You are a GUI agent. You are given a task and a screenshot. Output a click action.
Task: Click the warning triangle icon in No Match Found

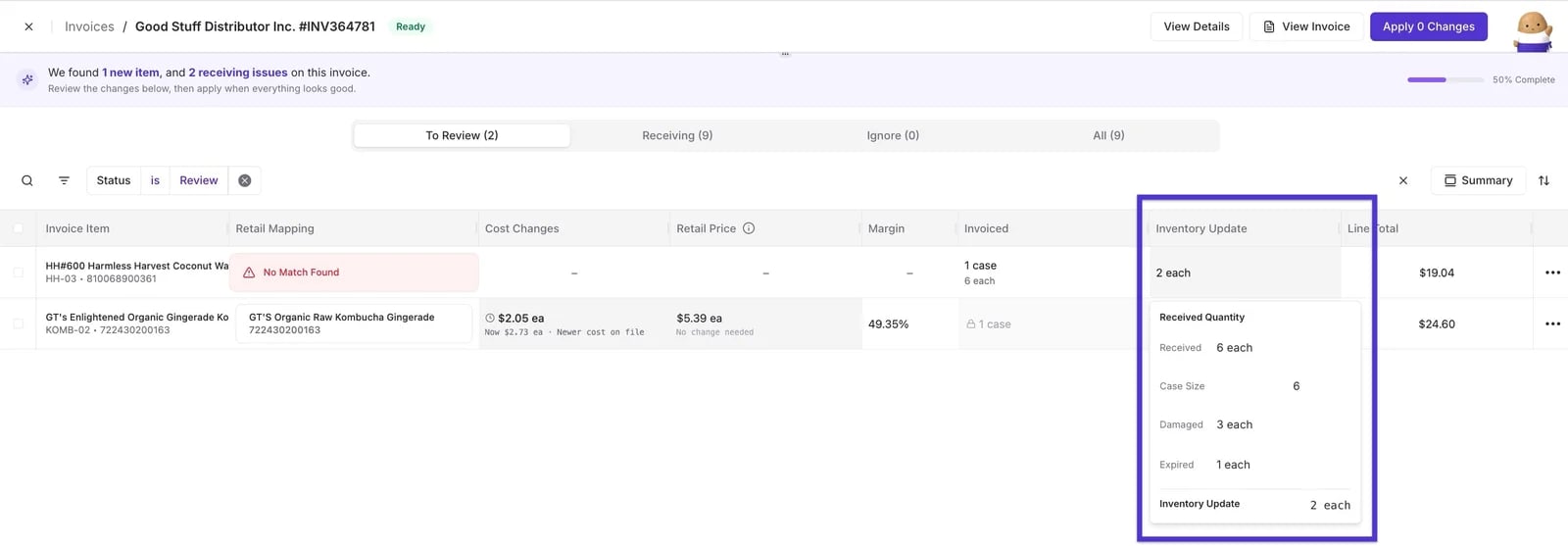tap(249, 273)
